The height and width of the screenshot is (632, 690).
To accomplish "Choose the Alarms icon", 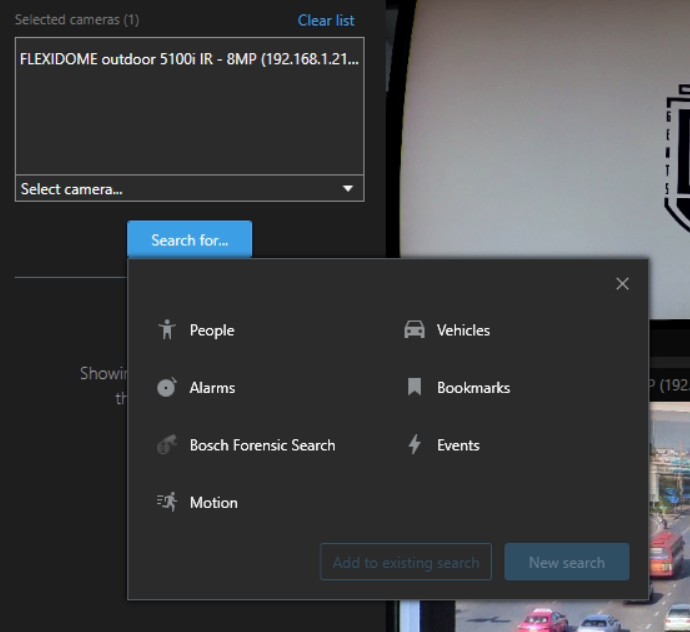I will [x=167, y=388].
